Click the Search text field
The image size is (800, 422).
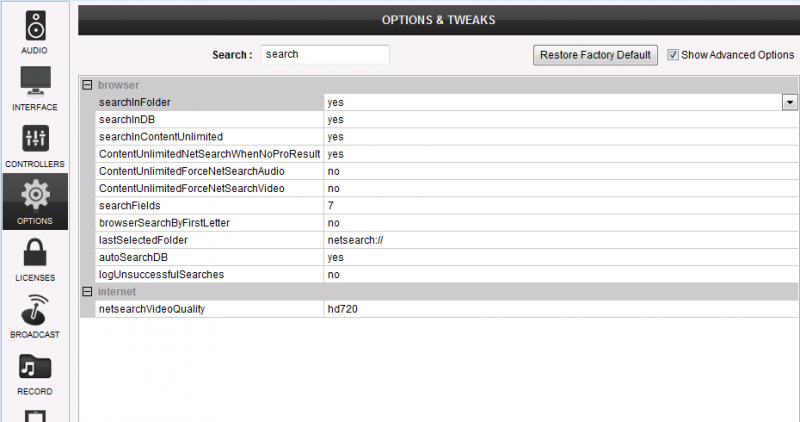tap(325, 55)
